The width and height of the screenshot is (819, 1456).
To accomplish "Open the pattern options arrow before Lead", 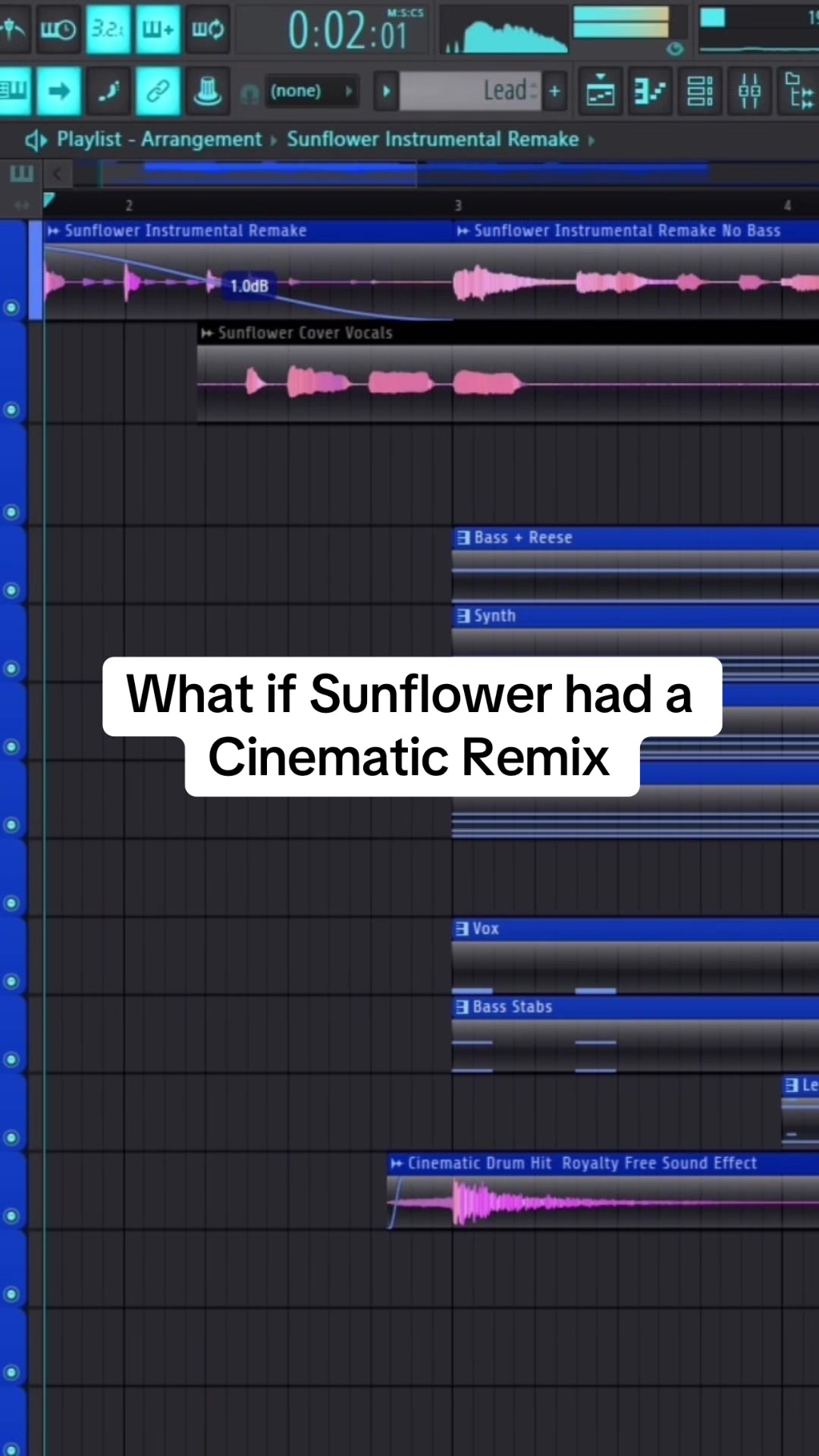I will tap(386, 91).
